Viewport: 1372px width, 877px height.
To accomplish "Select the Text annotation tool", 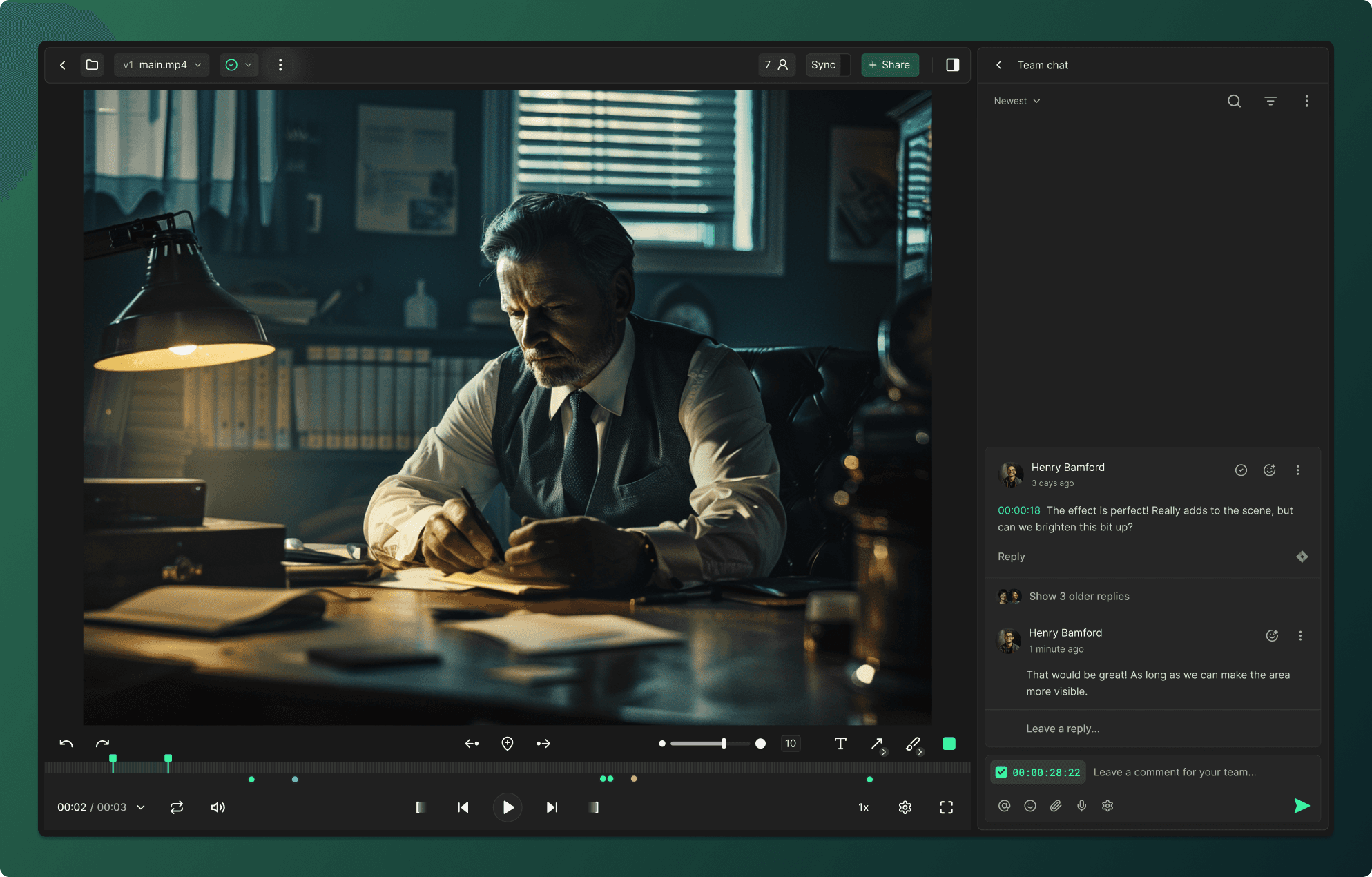I will pos(840,744).
